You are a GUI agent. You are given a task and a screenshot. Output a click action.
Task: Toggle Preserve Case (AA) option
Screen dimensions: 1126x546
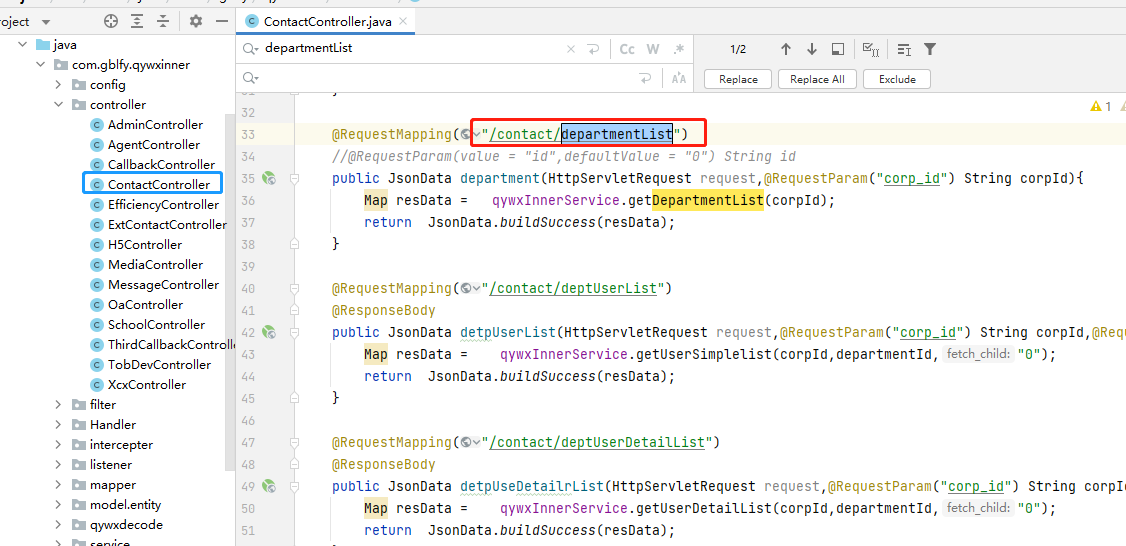(679, 78)
